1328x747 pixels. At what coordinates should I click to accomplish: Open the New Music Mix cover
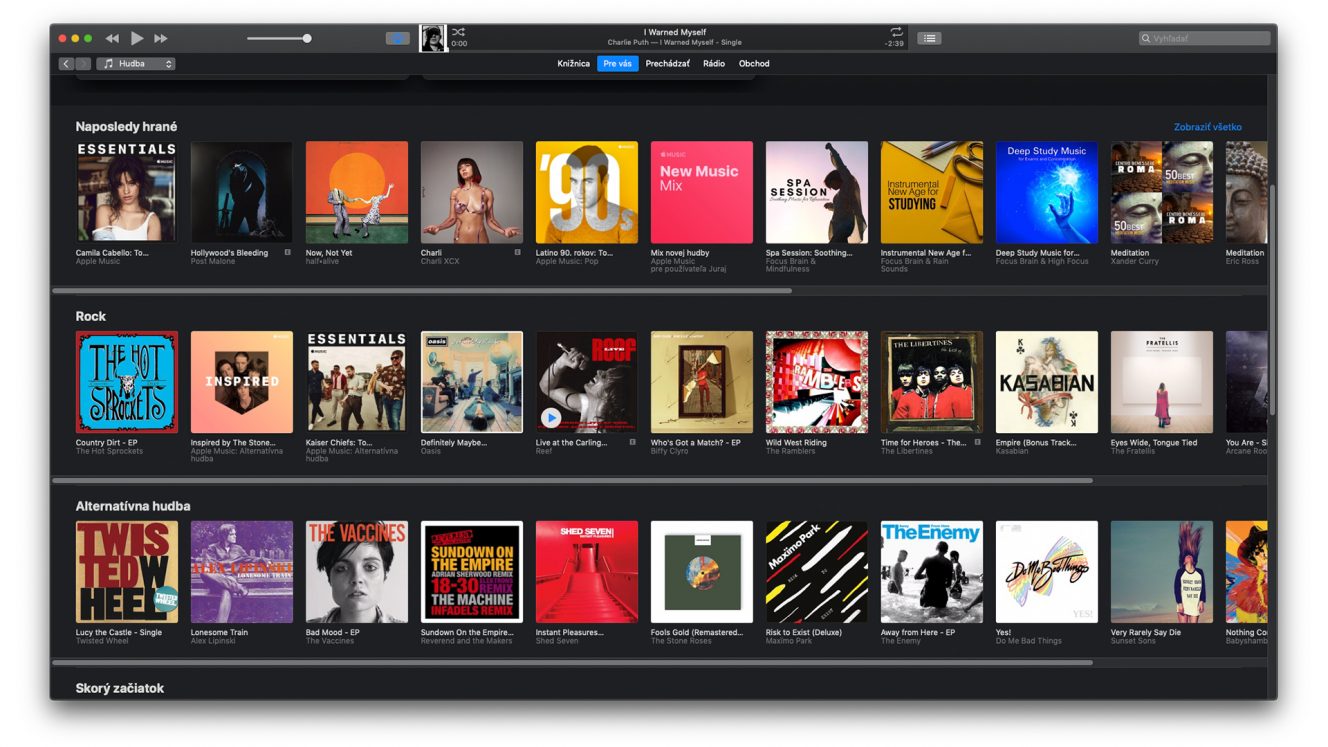(x=702, y=192)
